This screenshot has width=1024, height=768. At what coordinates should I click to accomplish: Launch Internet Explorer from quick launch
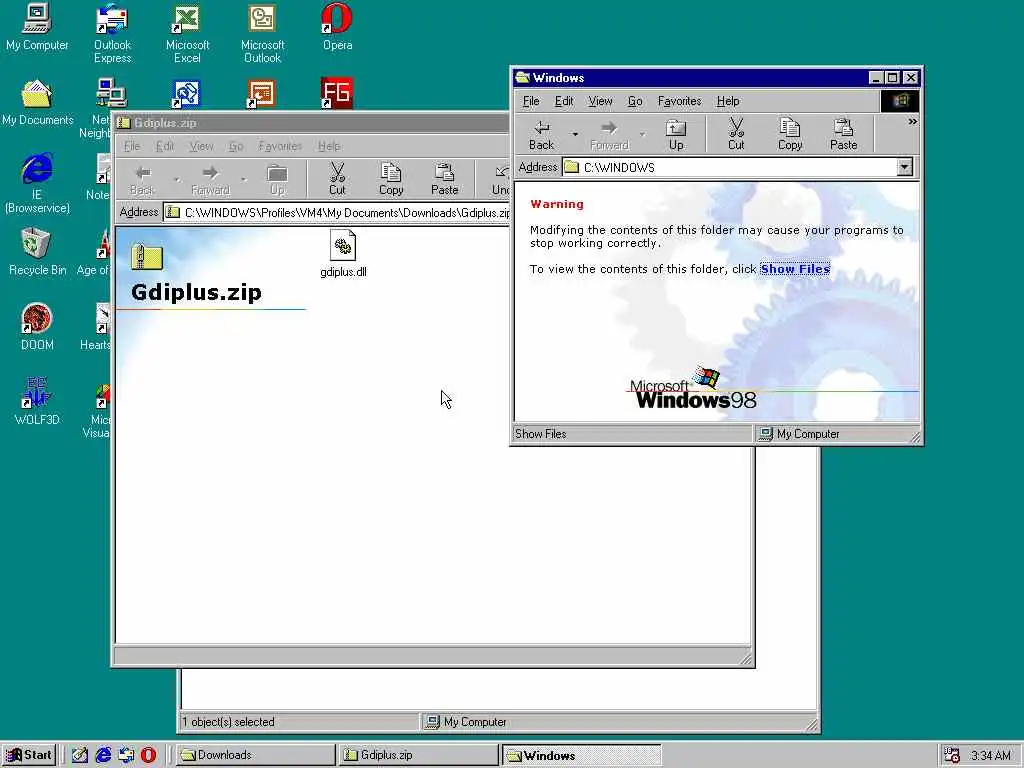coord(103,755)
